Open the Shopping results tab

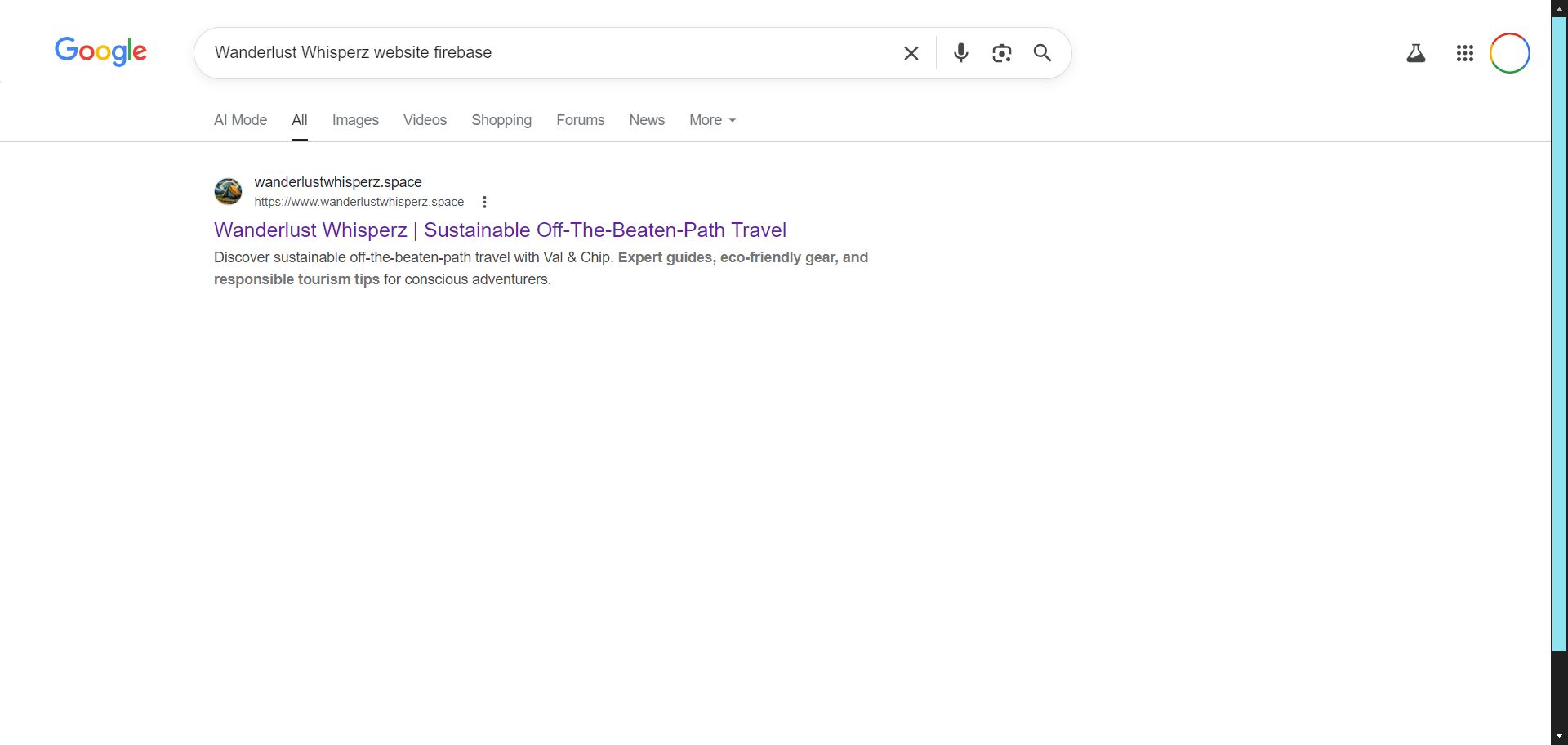[x=501, y=120]
